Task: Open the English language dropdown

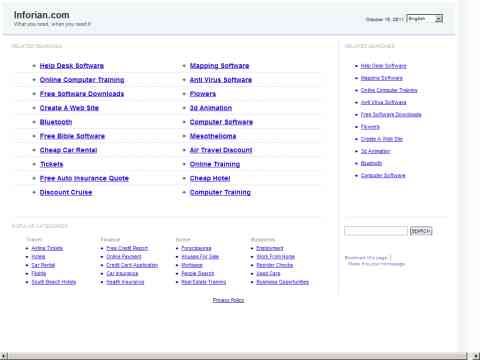Action: pyautogui.click(x=425, y=19)
